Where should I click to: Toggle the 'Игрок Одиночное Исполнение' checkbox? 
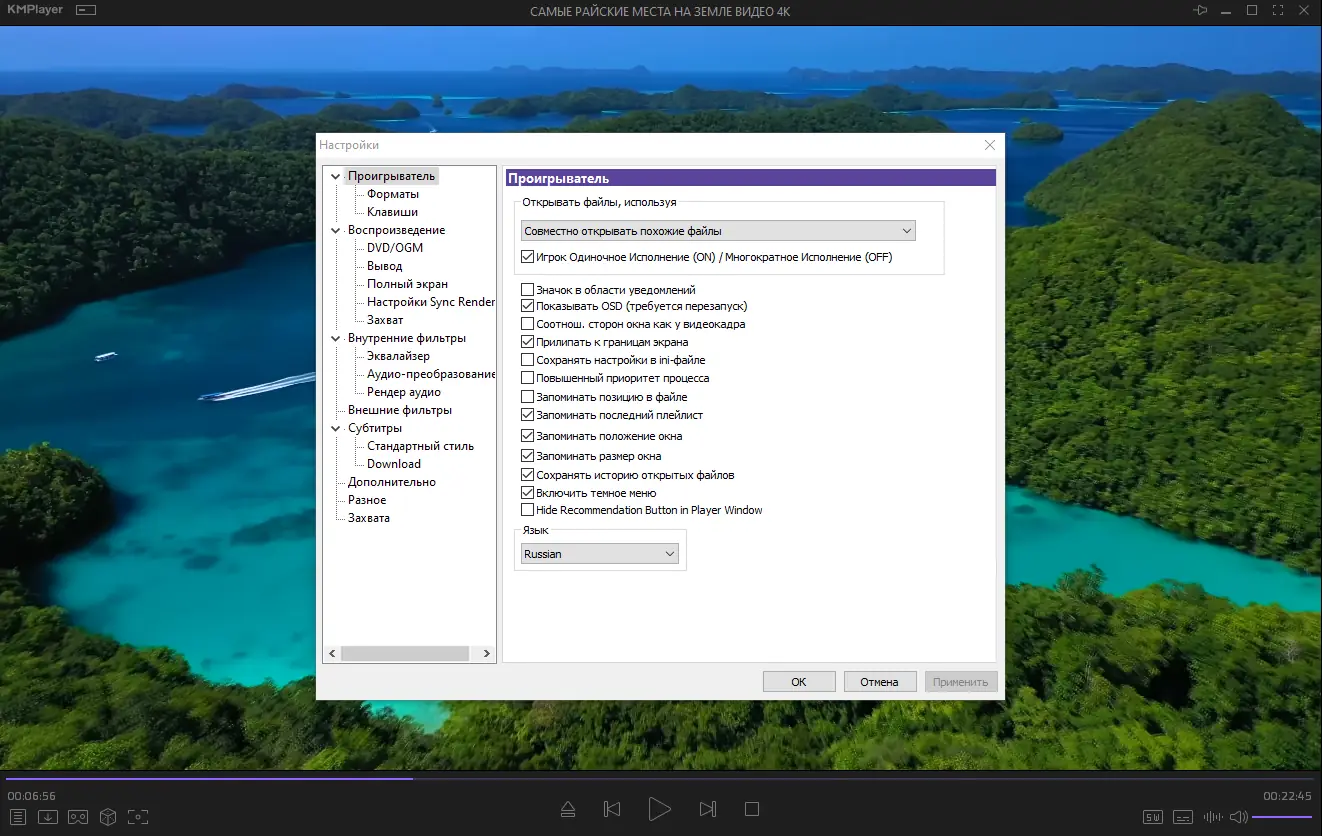(528, 257)
